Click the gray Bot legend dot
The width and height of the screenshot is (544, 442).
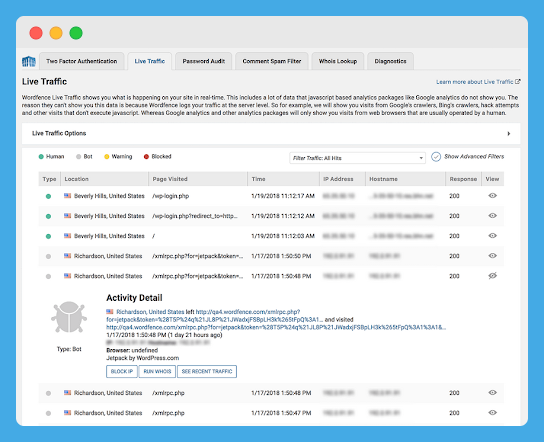(x=78, y=157)
